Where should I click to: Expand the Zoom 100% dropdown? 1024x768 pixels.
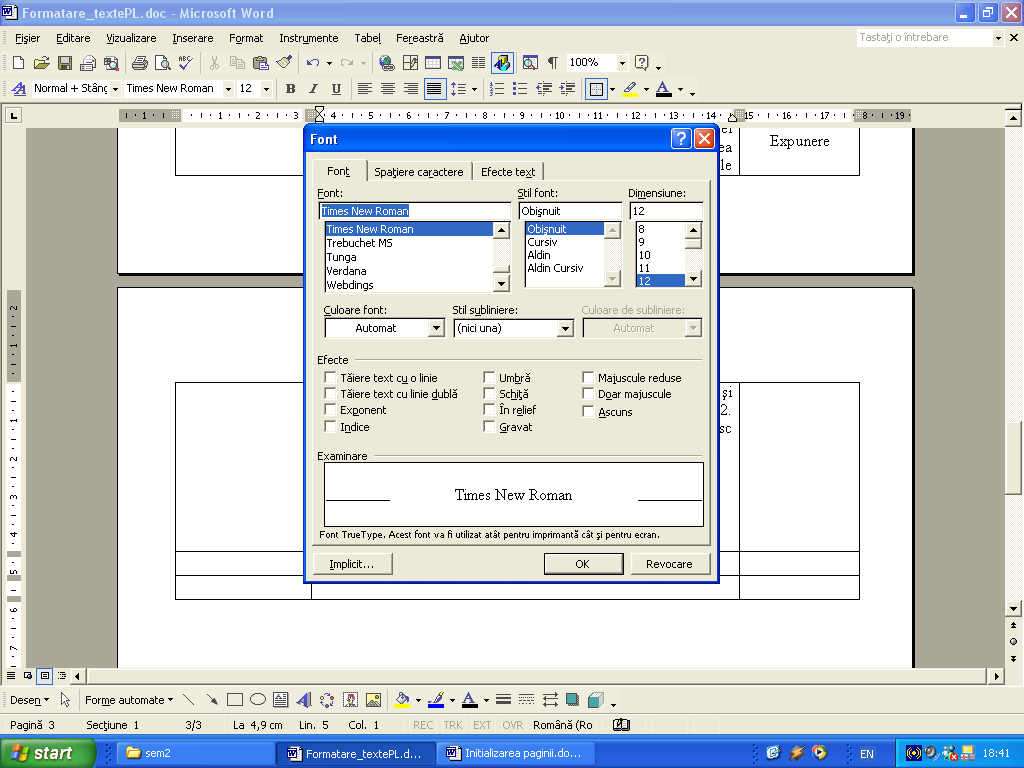click(622, 63)
